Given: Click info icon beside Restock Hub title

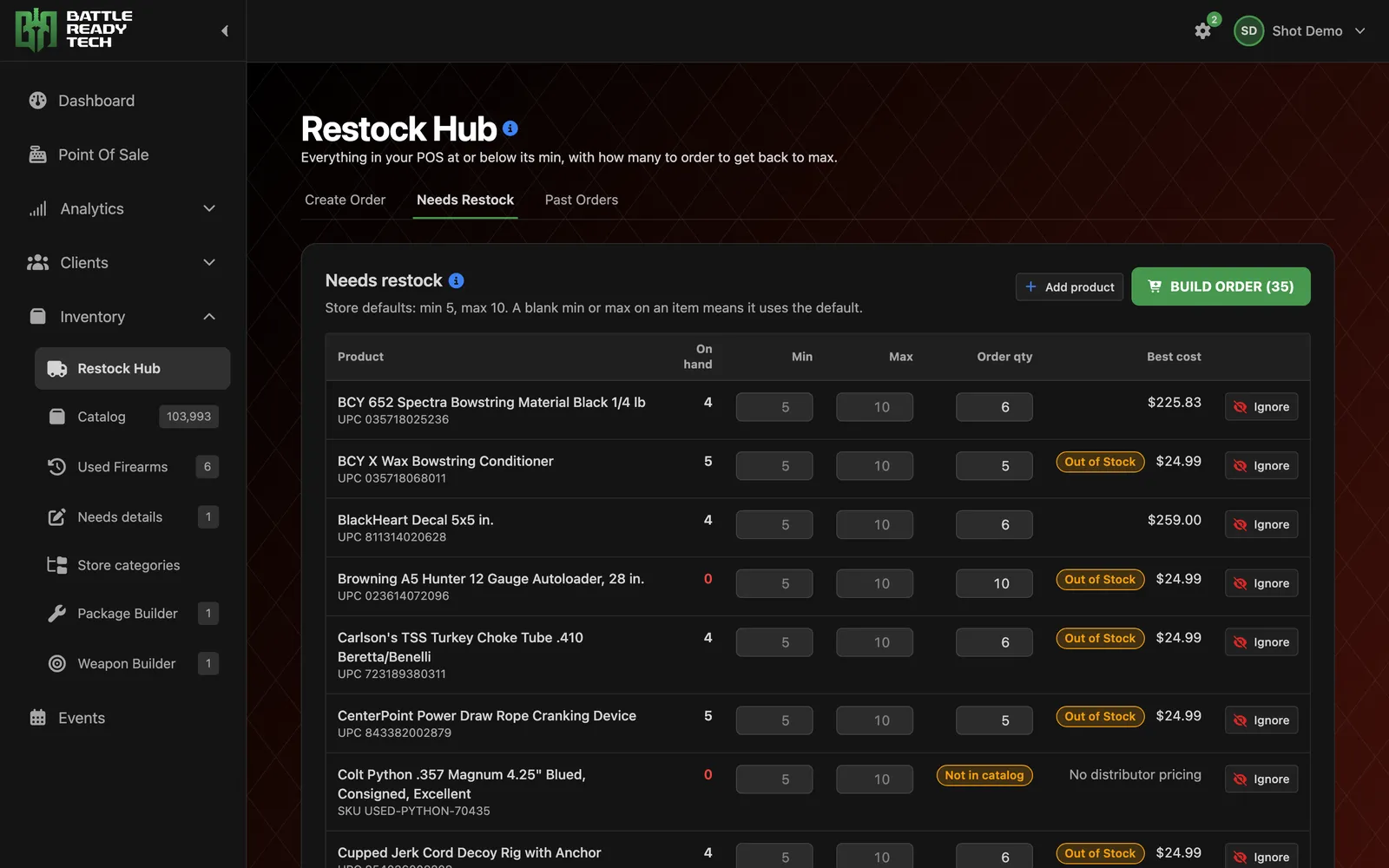Looking at the screenshot, I should pos(510,128).
